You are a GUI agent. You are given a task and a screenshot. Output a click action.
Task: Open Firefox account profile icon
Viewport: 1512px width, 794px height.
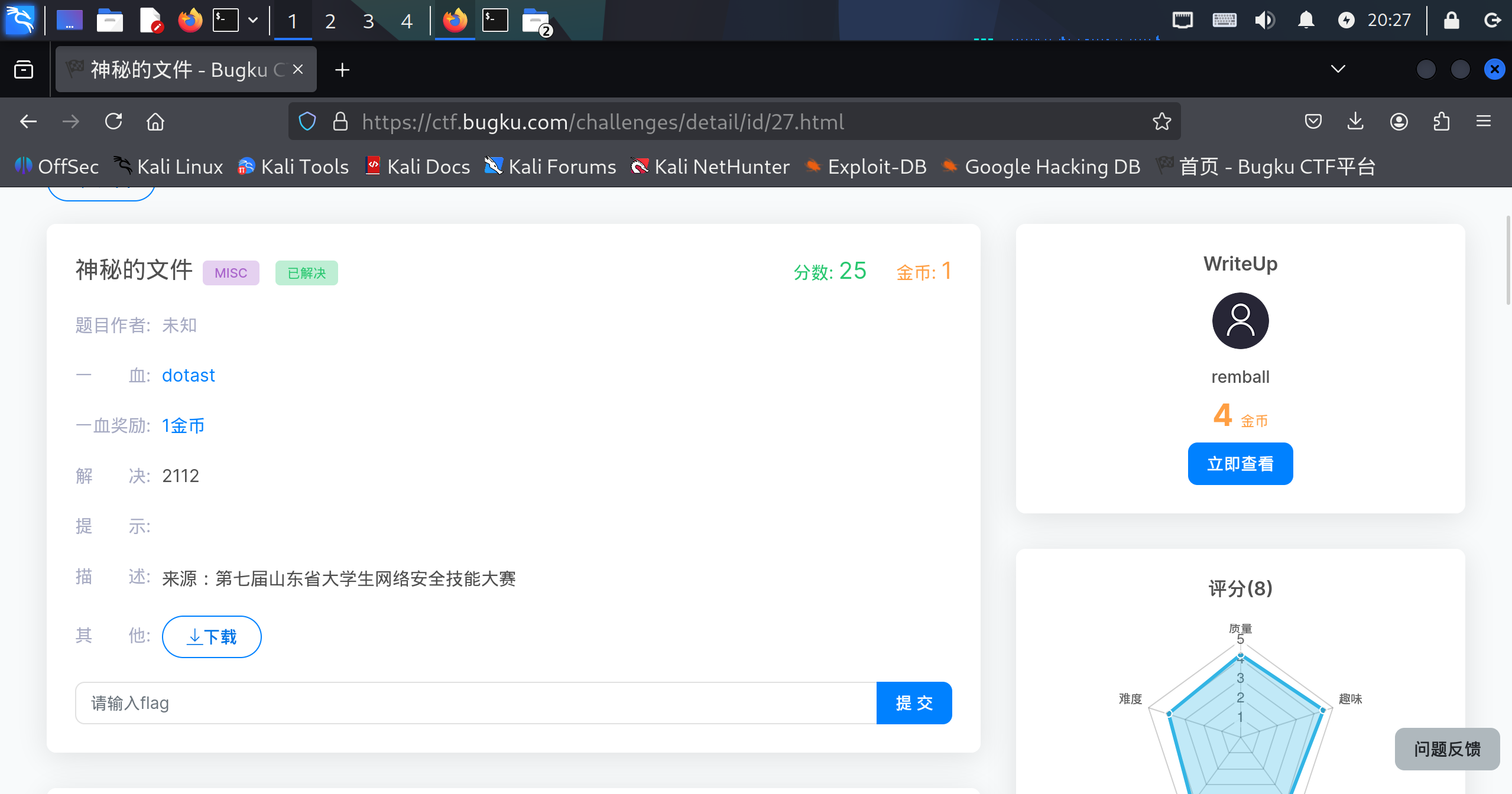pyautogui.click(x=1399, y=122)
